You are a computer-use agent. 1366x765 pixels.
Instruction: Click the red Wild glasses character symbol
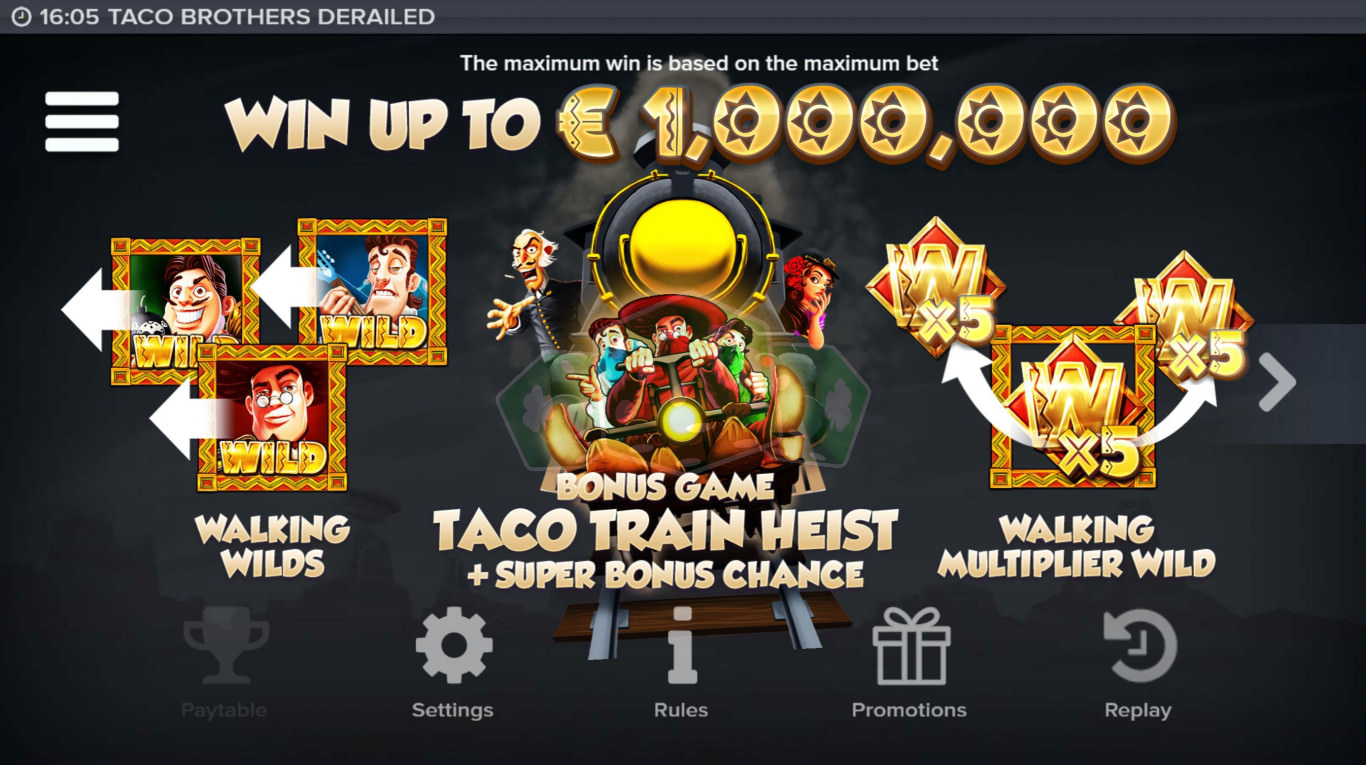tap(272, 417)
